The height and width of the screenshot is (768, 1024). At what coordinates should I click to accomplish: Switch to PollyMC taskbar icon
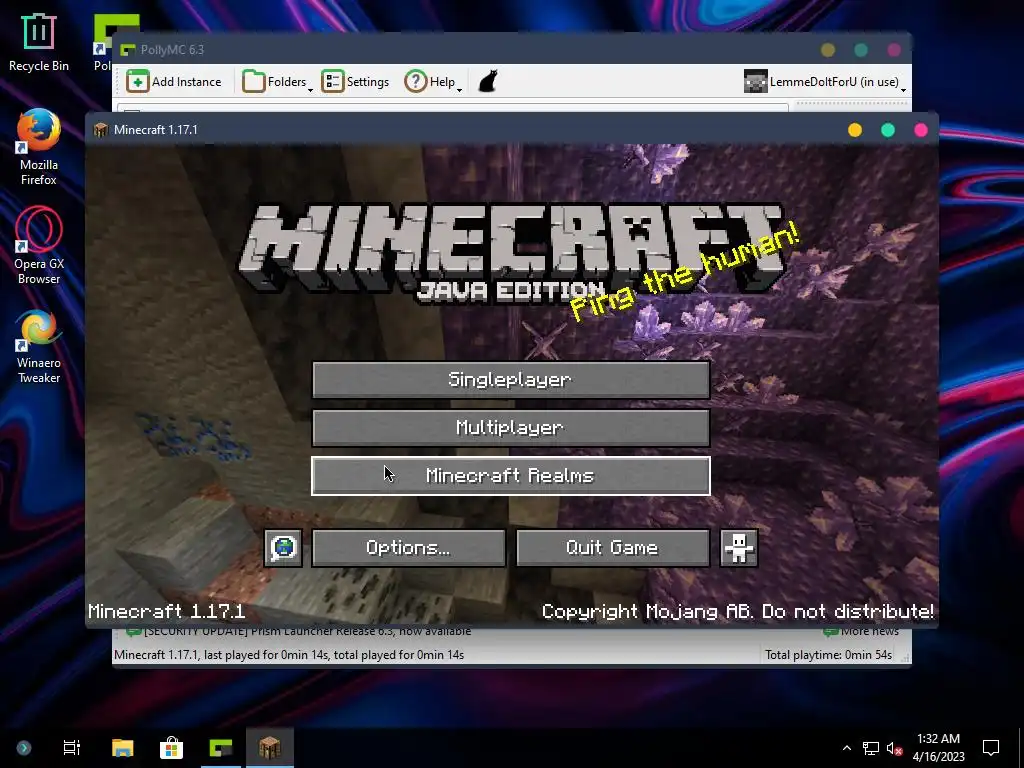click(x=221, y=748)
